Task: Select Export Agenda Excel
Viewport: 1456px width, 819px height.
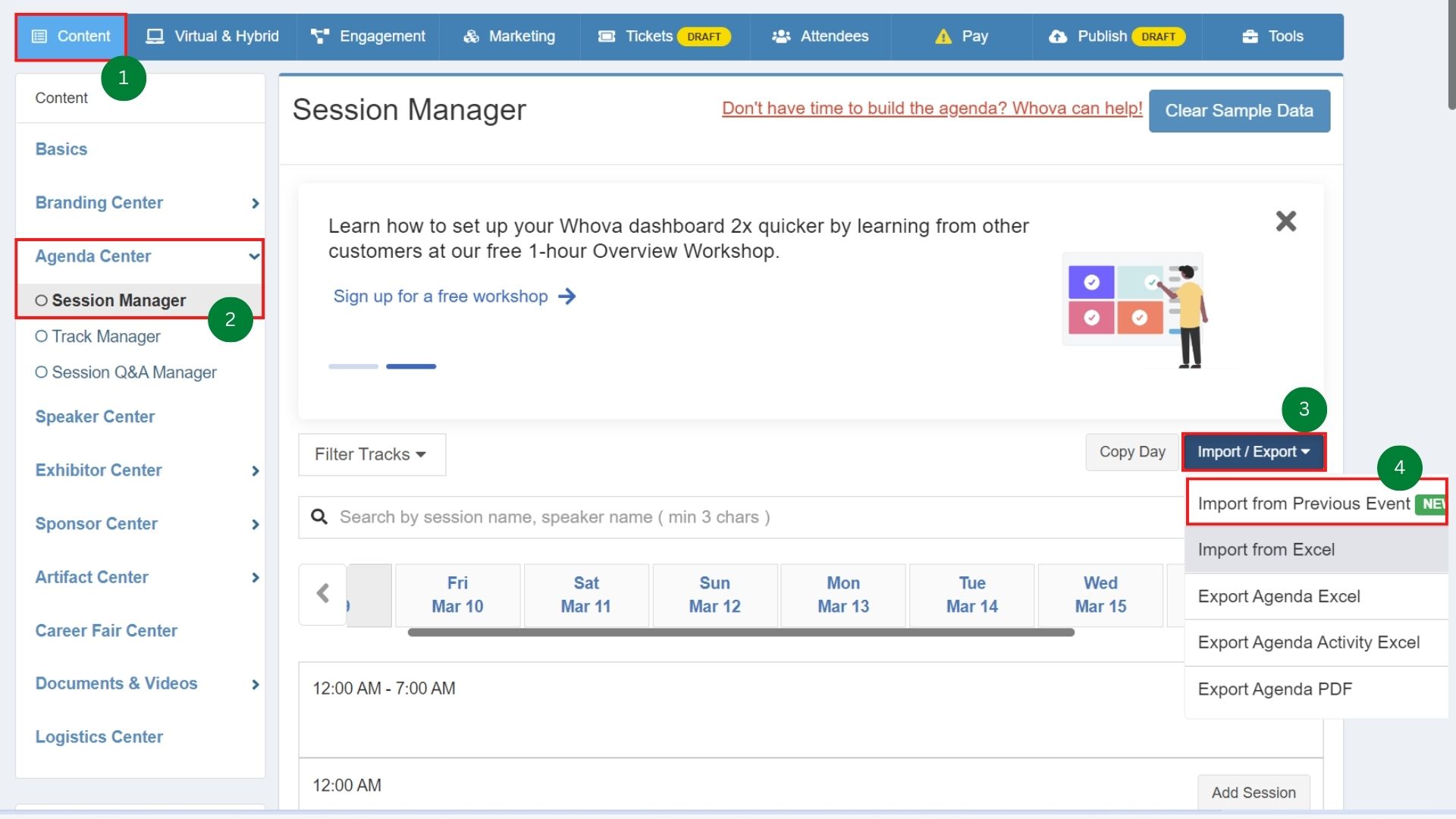Action: click(1316, 597)
